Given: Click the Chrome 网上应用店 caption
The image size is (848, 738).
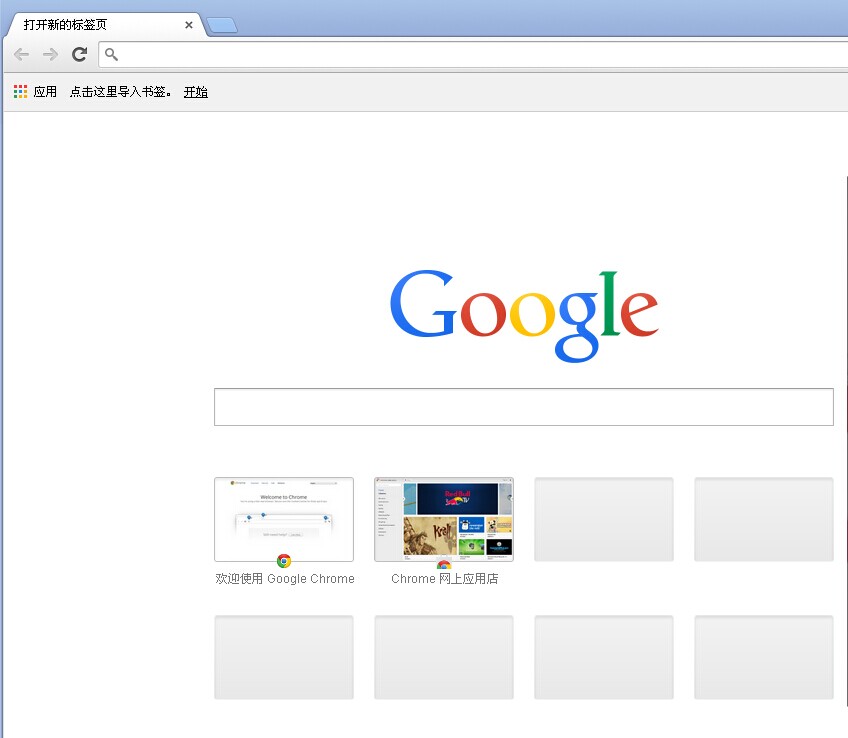Looking at the screenshot, I should tap(445, 579).
